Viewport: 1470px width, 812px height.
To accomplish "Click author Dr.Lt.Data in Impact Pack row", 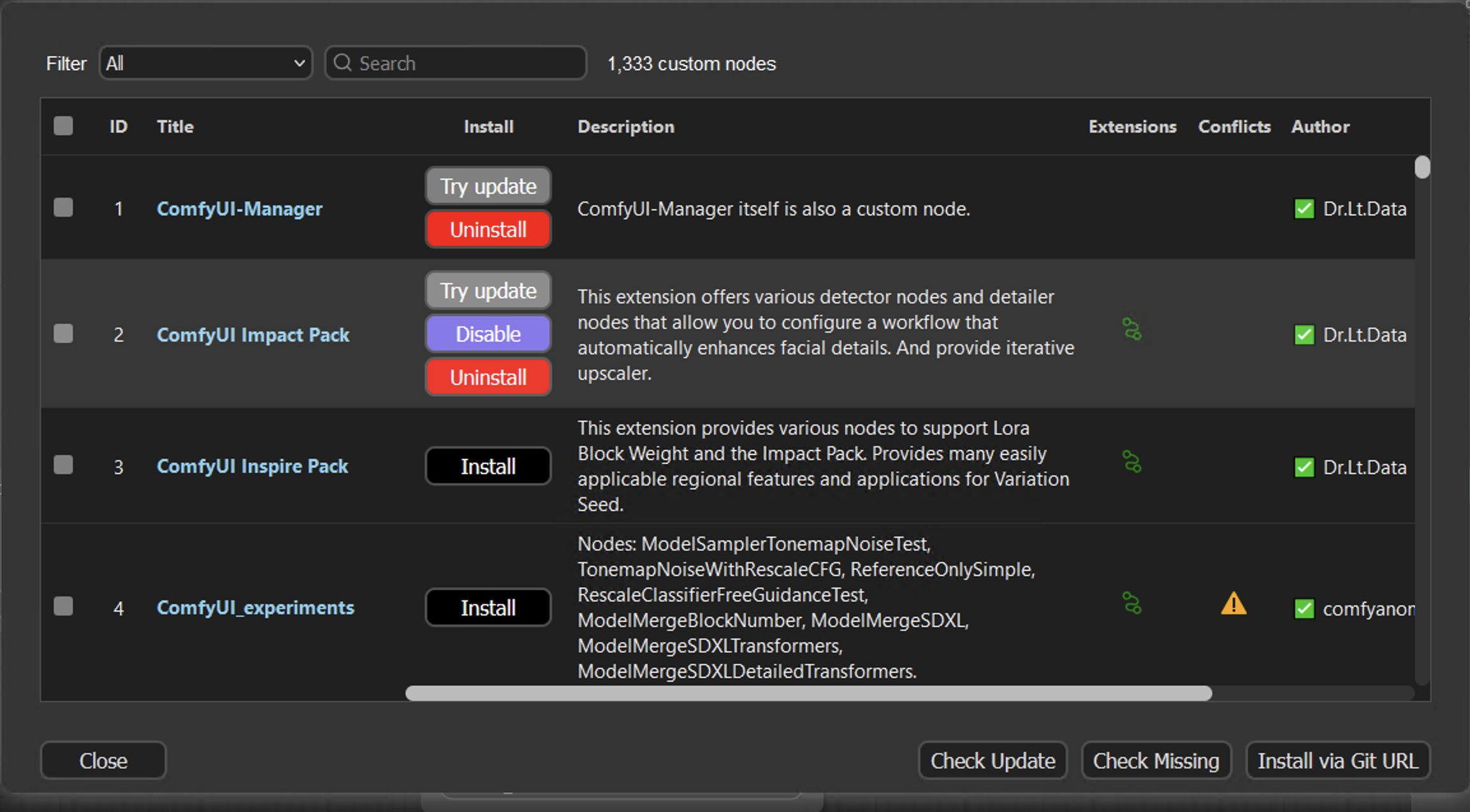I will [1364, 335].
